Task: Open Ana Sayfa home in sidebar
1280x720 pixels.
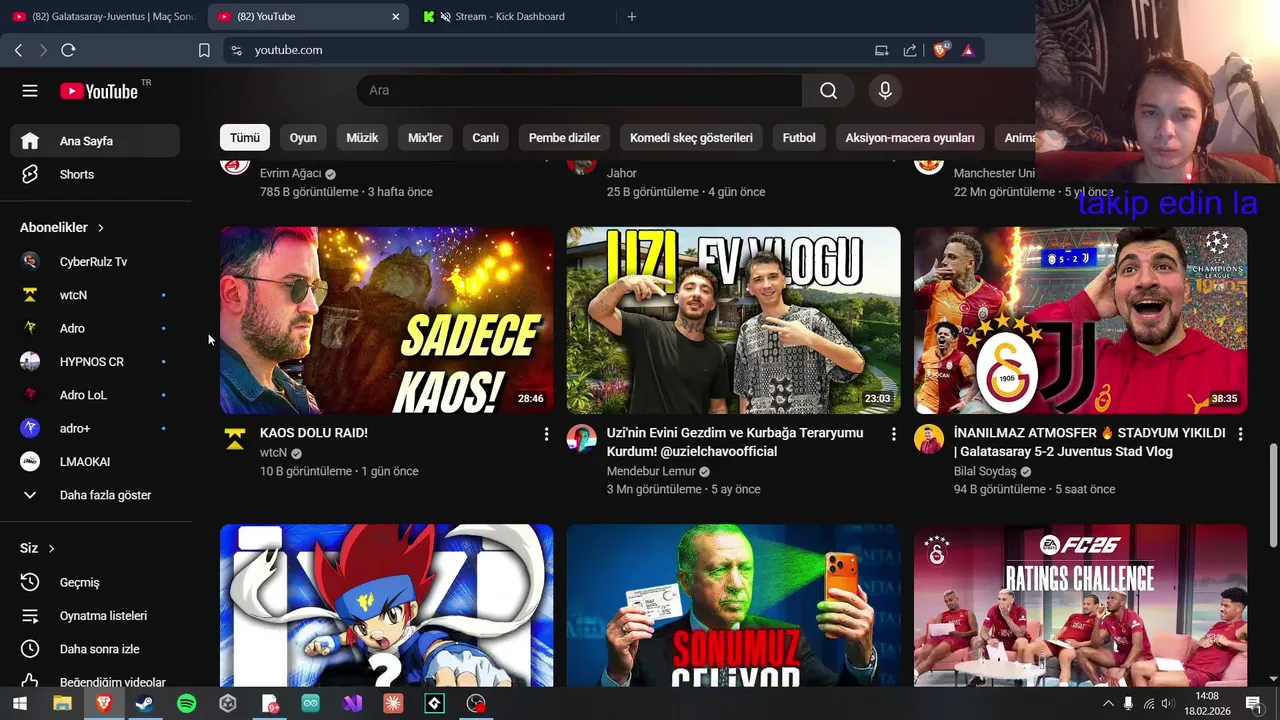Action: coord(95,141)
